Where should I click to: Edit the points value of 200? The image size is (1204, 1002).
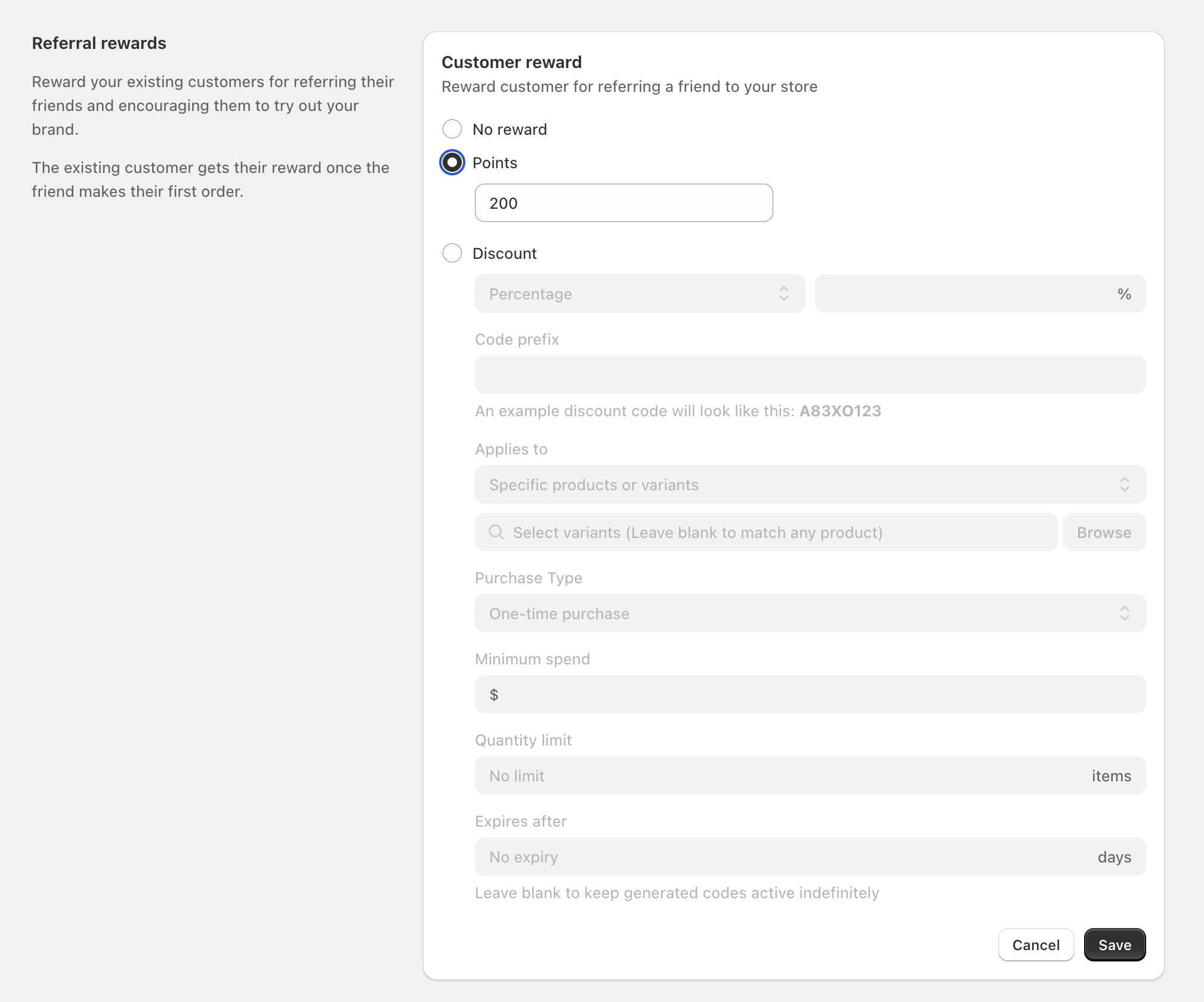point(623,203)
